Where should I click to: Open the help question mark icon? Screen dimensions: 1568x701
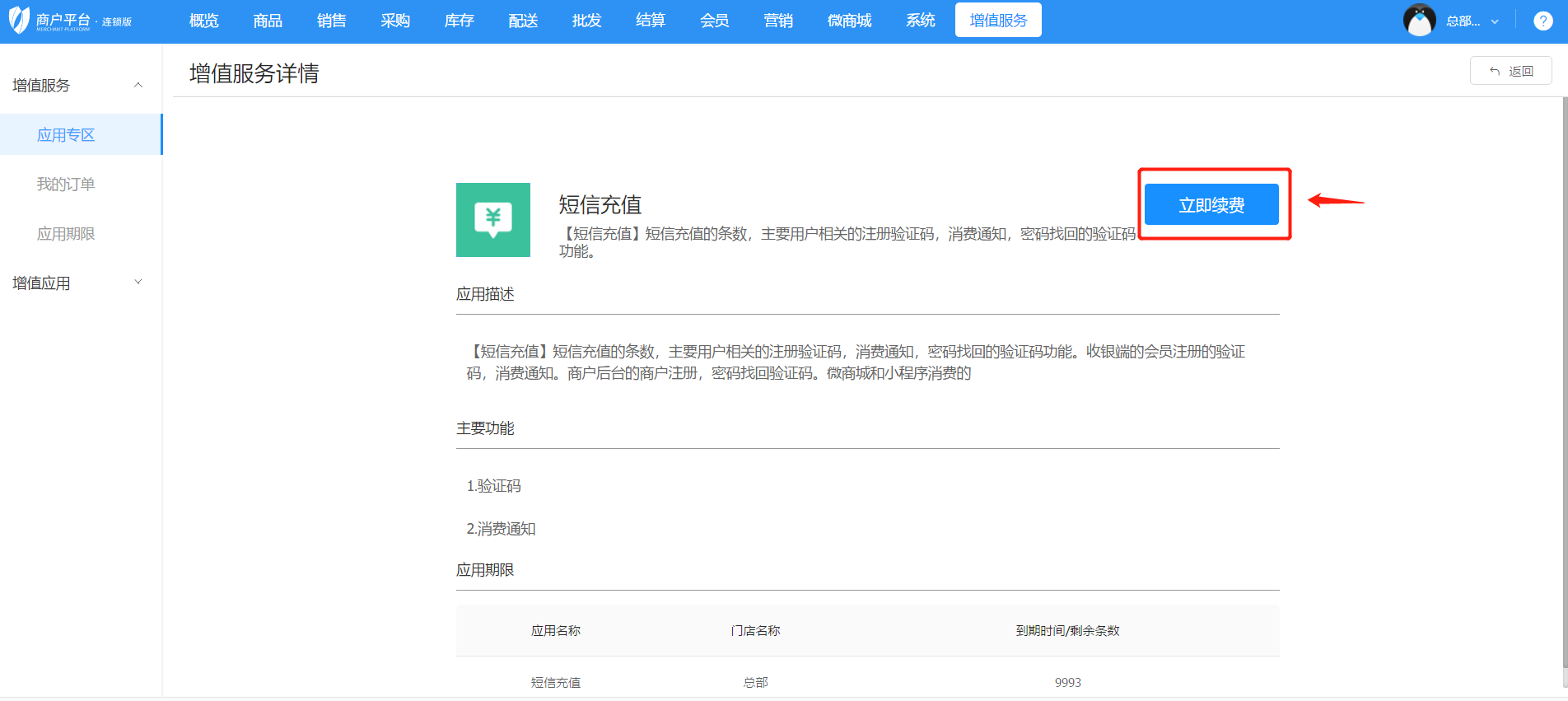click(1542, 21)
